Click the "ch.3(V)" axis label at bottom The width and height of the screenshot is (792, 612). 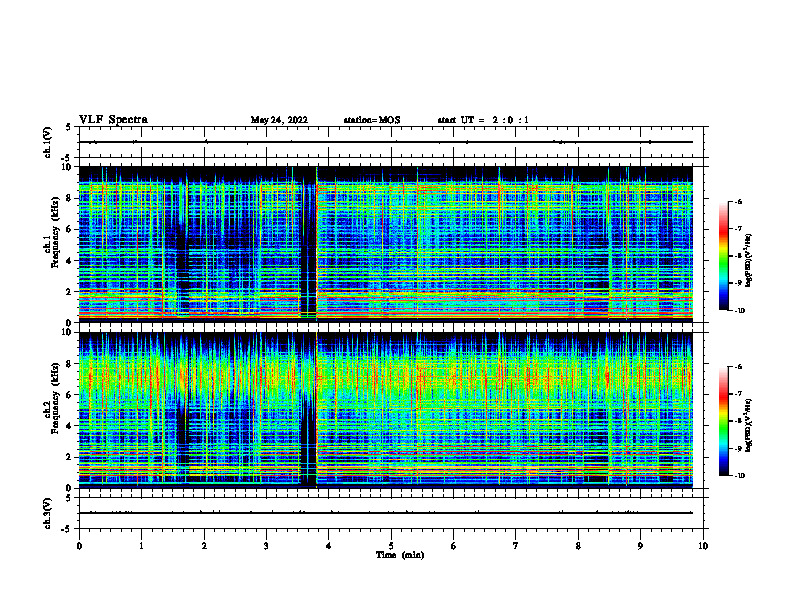[x=48, y=513]
